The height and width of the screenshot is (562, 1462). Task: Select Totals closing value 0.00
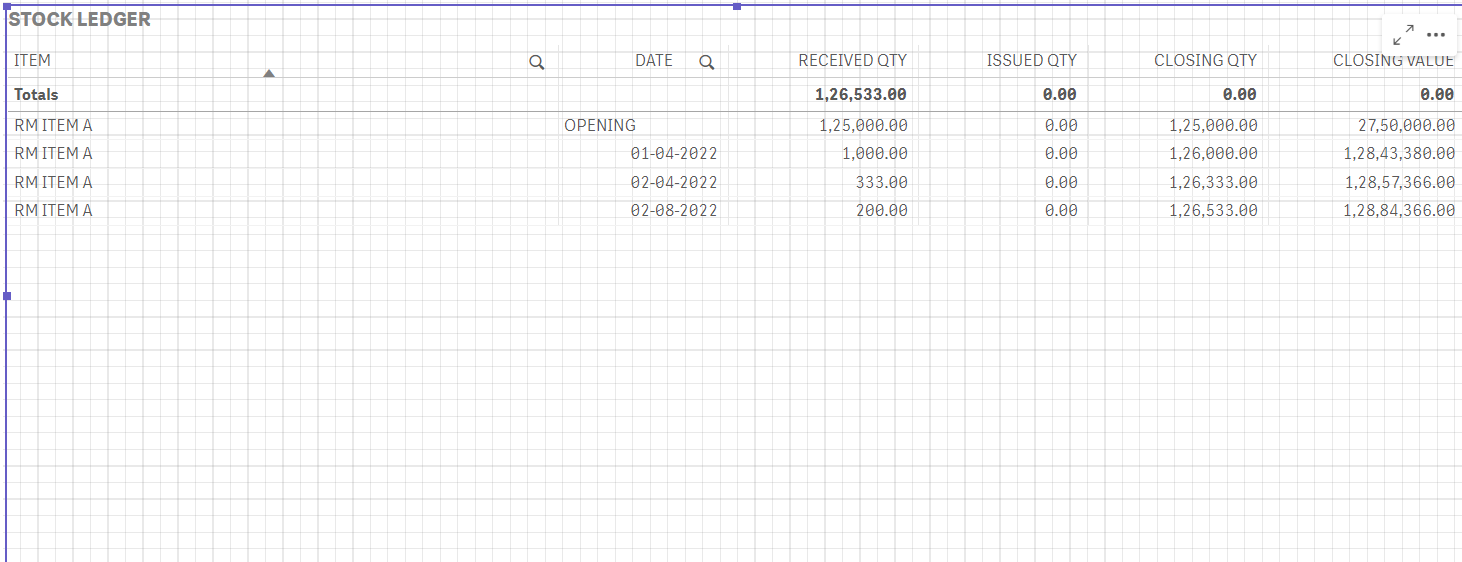point(1437,94)
